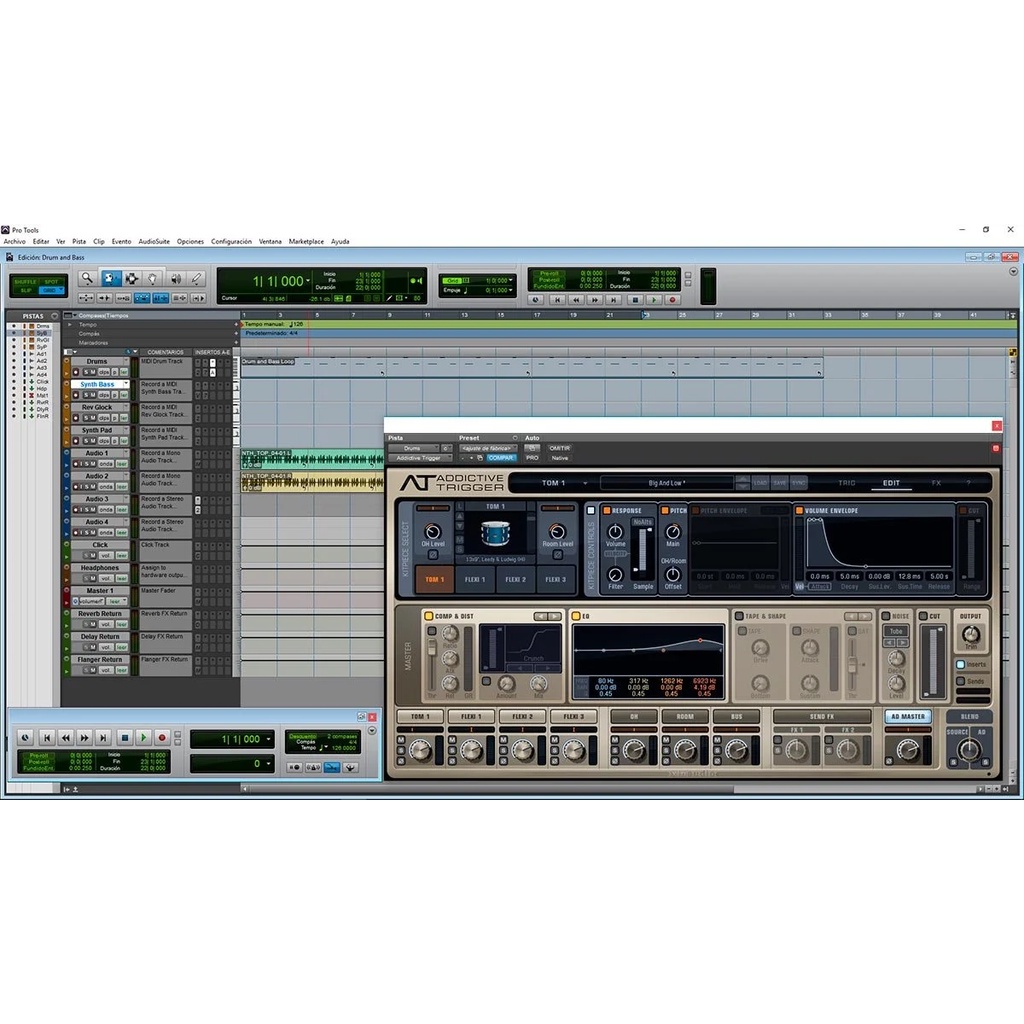Toggle the EQ section on/off
The image size is (1024, 1024).
coord(576,616)
